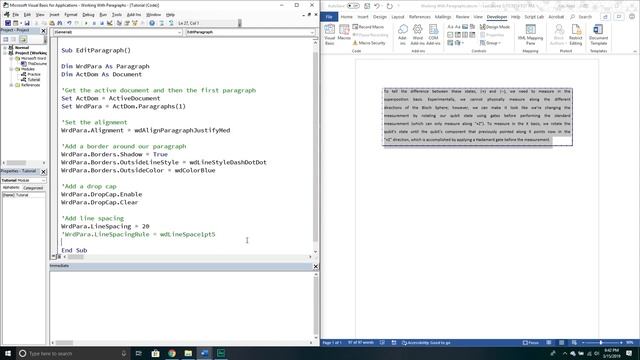
Task: Open the Microsoft Store taskbar icon
Action: click(156, 353)
